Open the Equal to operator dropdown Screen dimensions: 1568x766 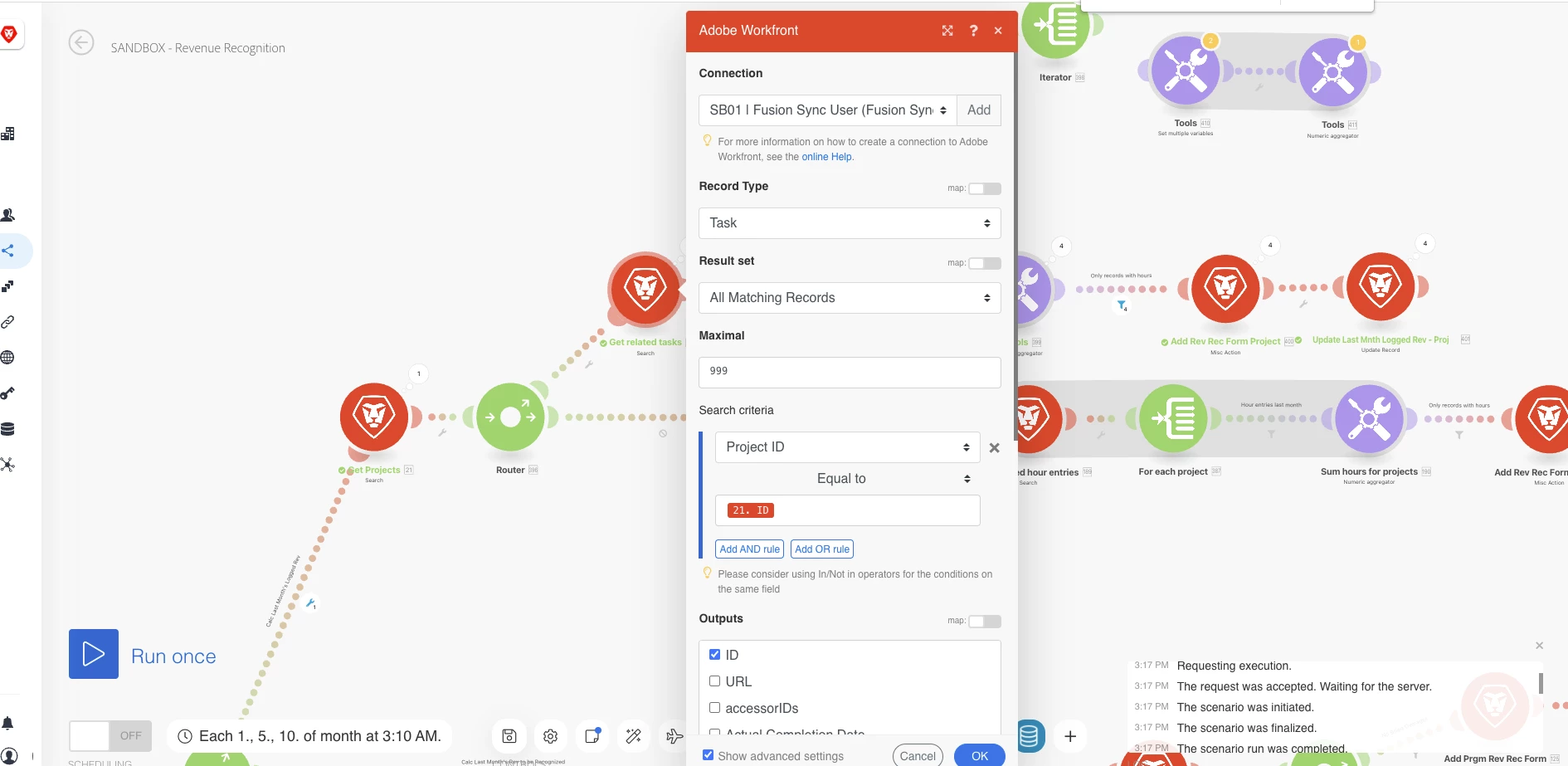pyautogui.click(x=847, y=479)
